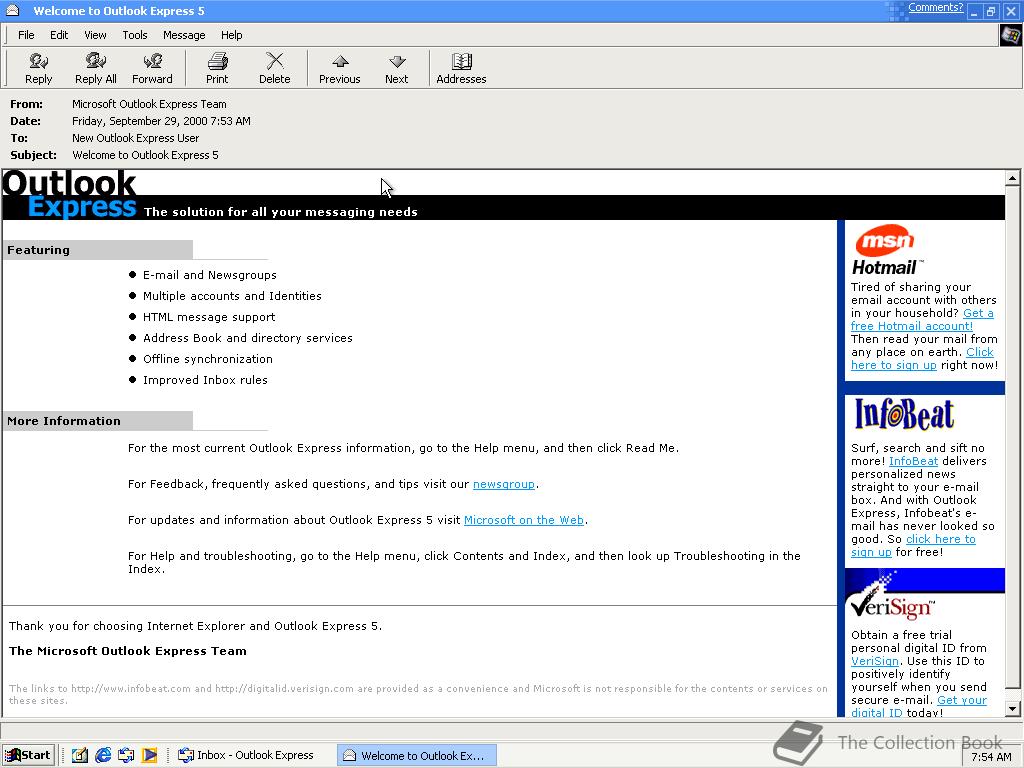Click the Offline synchronization bullet
The image size is (1024, 768).
click(208, 359)
